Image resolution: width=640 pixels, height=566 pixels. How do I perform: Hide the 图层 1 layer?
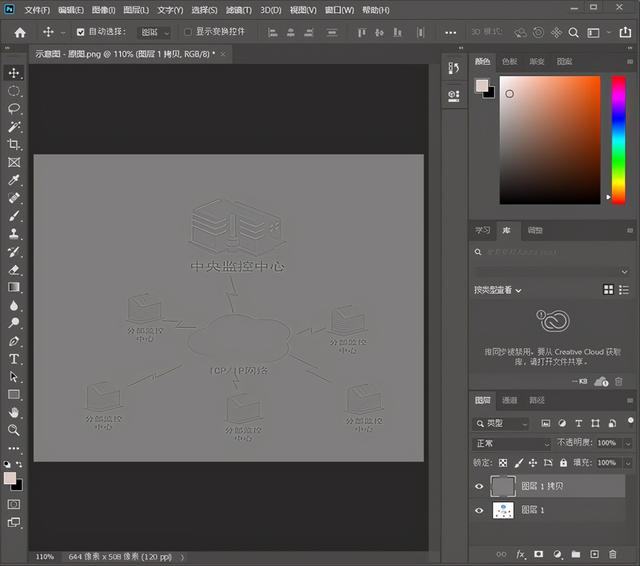(479, 511)
